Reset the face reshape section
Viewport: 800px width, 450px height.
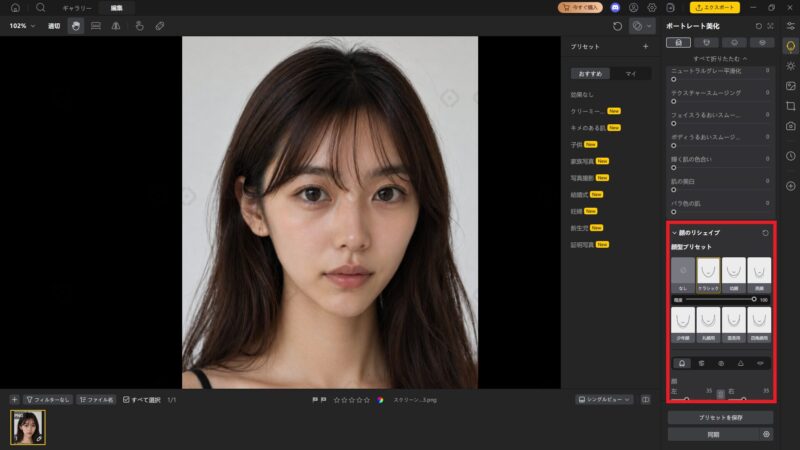point(765,233)
